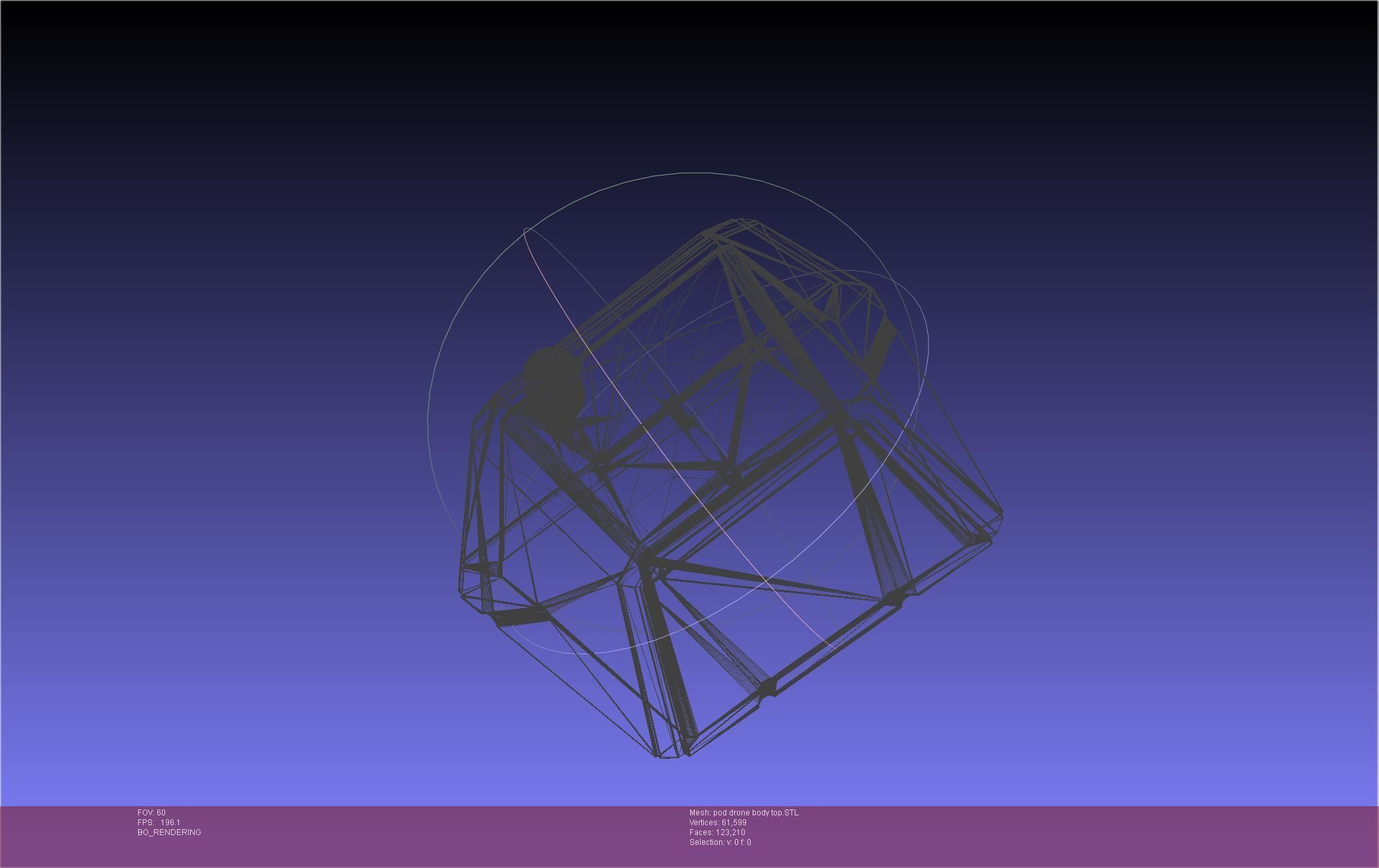Click the Selection v: 0 f: 0 label
Image resolution: width=1379 pixels, height=868 pixels.
point(720,842)
